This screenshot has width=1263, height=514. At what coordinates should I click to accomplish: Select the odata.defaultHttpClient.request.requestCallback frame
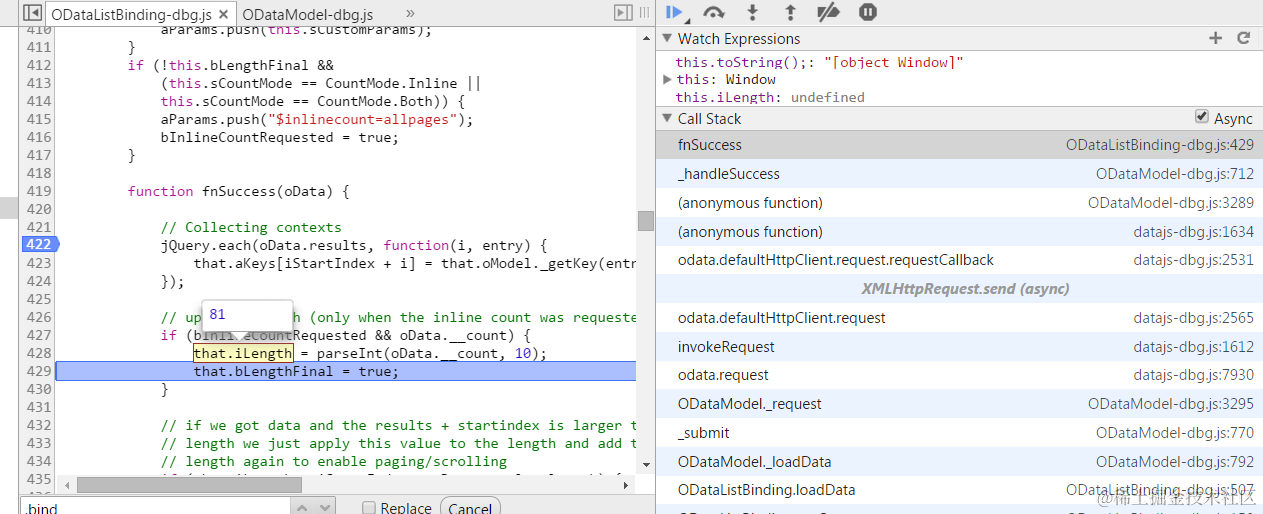click(959, 260)
